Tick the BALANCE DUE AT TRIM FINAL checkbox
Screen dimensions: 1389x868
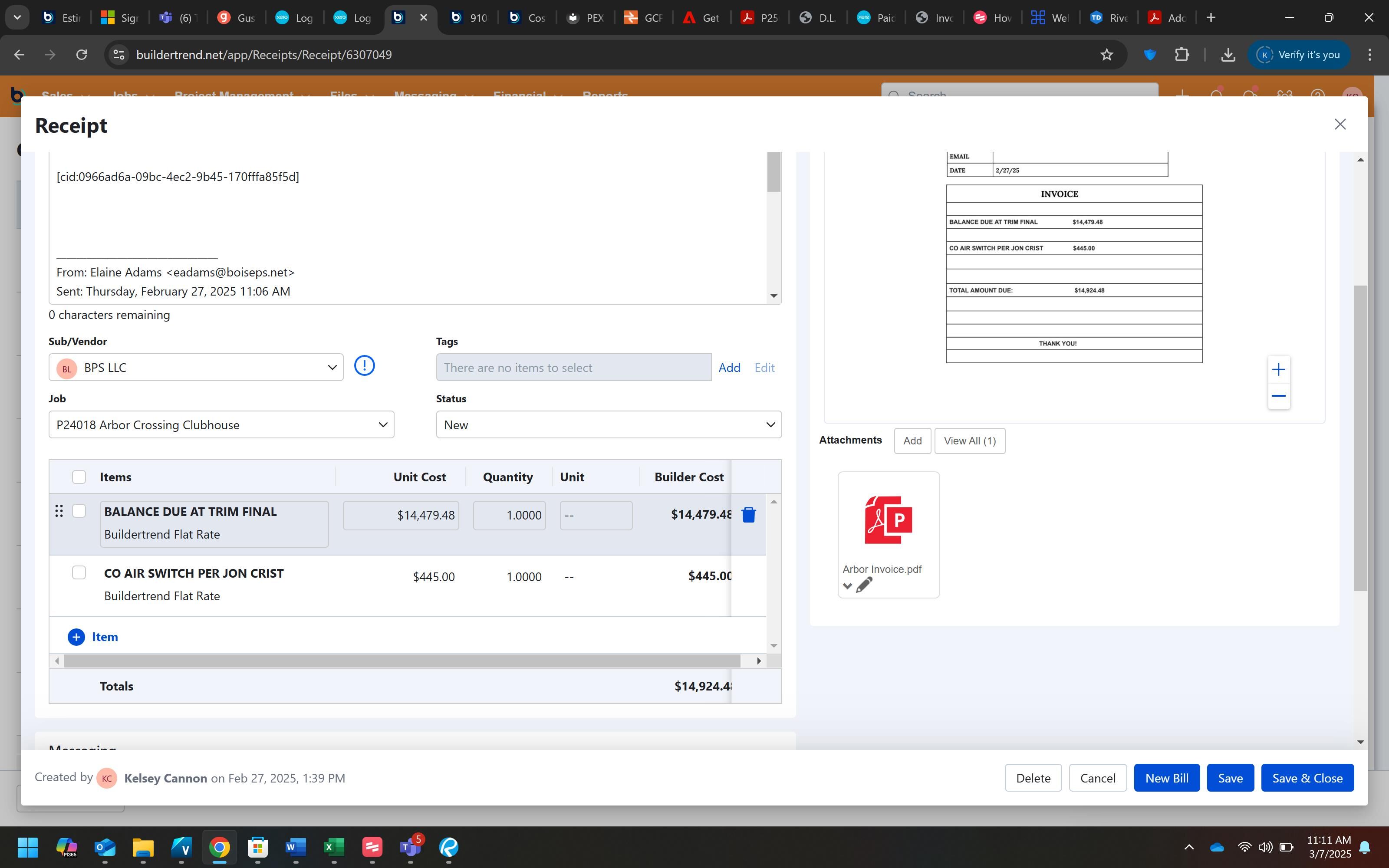(x=79, y=511)
